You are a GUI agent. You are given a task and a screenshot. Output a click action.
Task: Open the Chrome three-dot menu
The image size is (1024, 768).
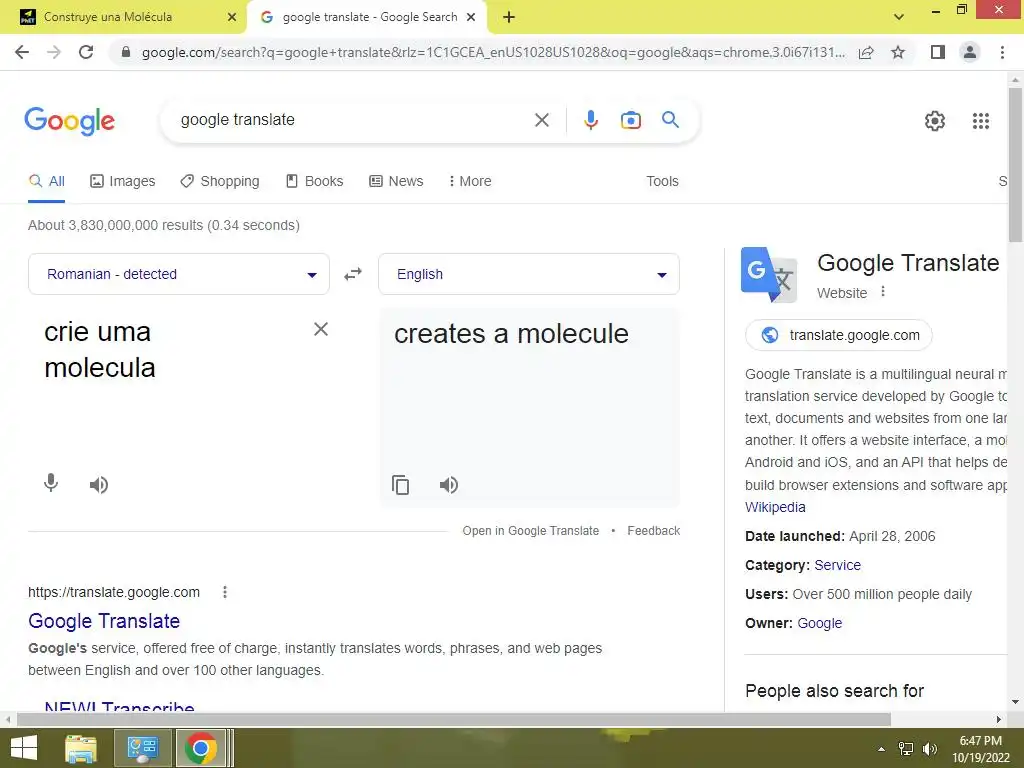1002,52
